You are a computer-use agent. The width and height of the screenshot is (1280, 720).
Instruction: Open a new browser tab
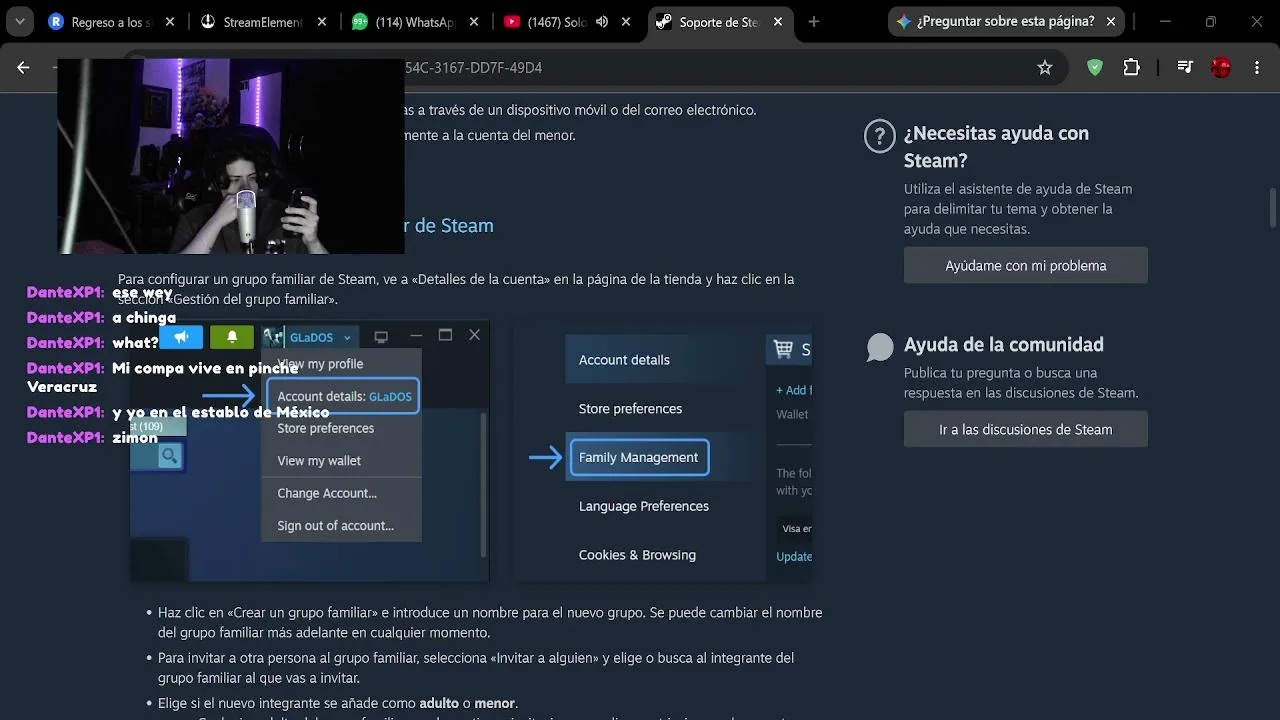coord(813,22)
